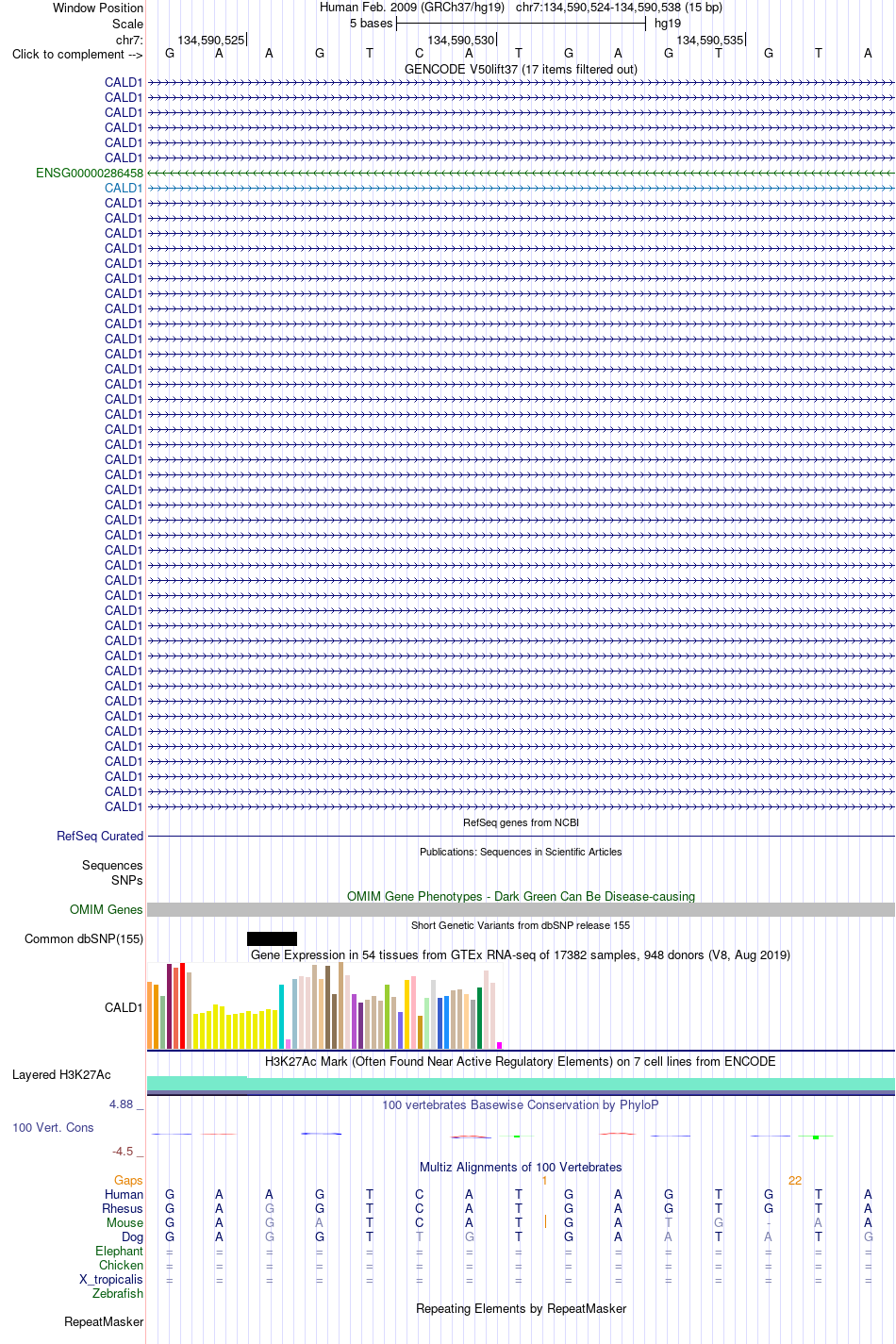Click the gray OMIM Genes bar
Viewport: 896px width, 1344px height.
[x=521, y=909]
